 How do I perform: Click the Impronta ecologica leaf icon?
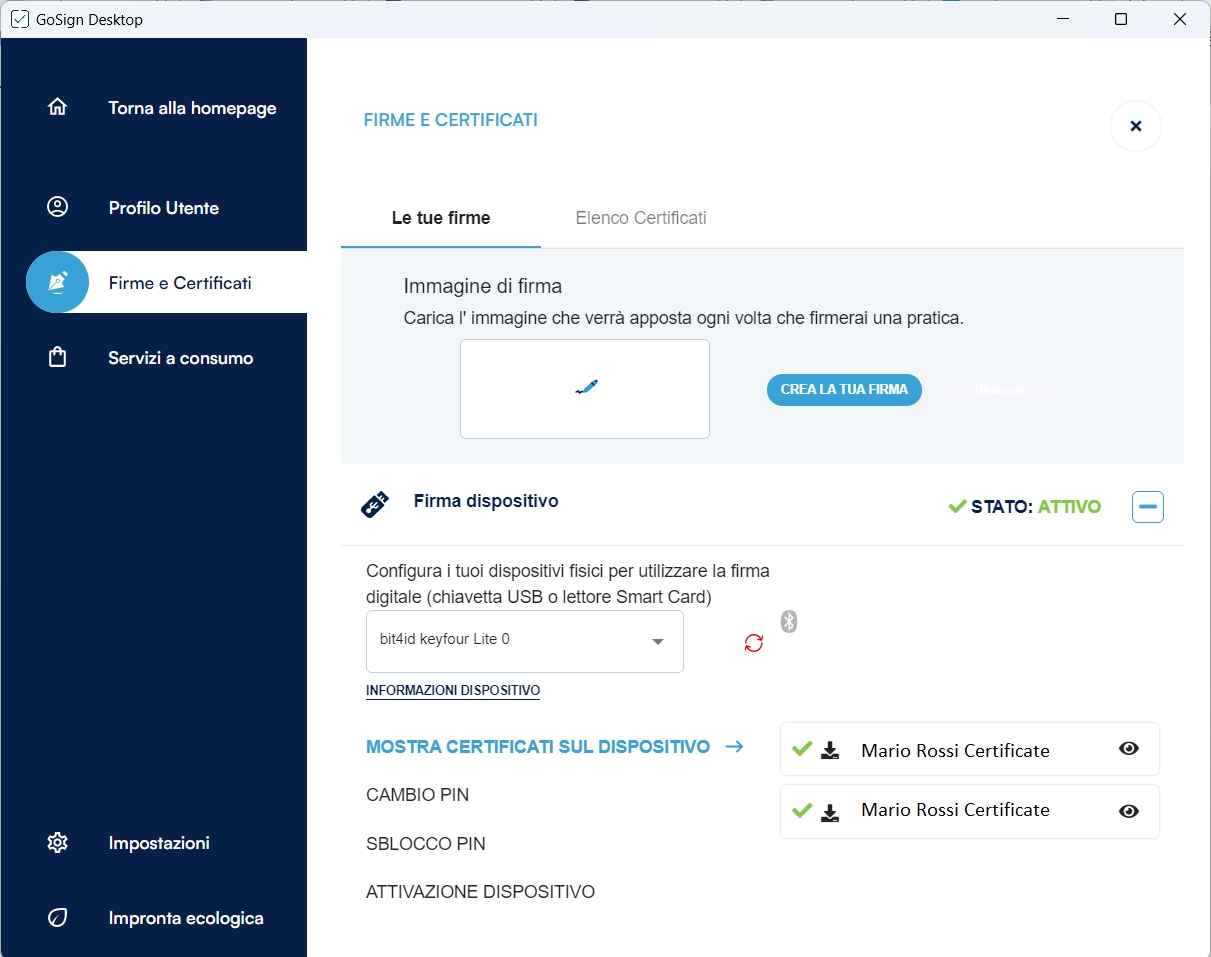tap(58, 918)
